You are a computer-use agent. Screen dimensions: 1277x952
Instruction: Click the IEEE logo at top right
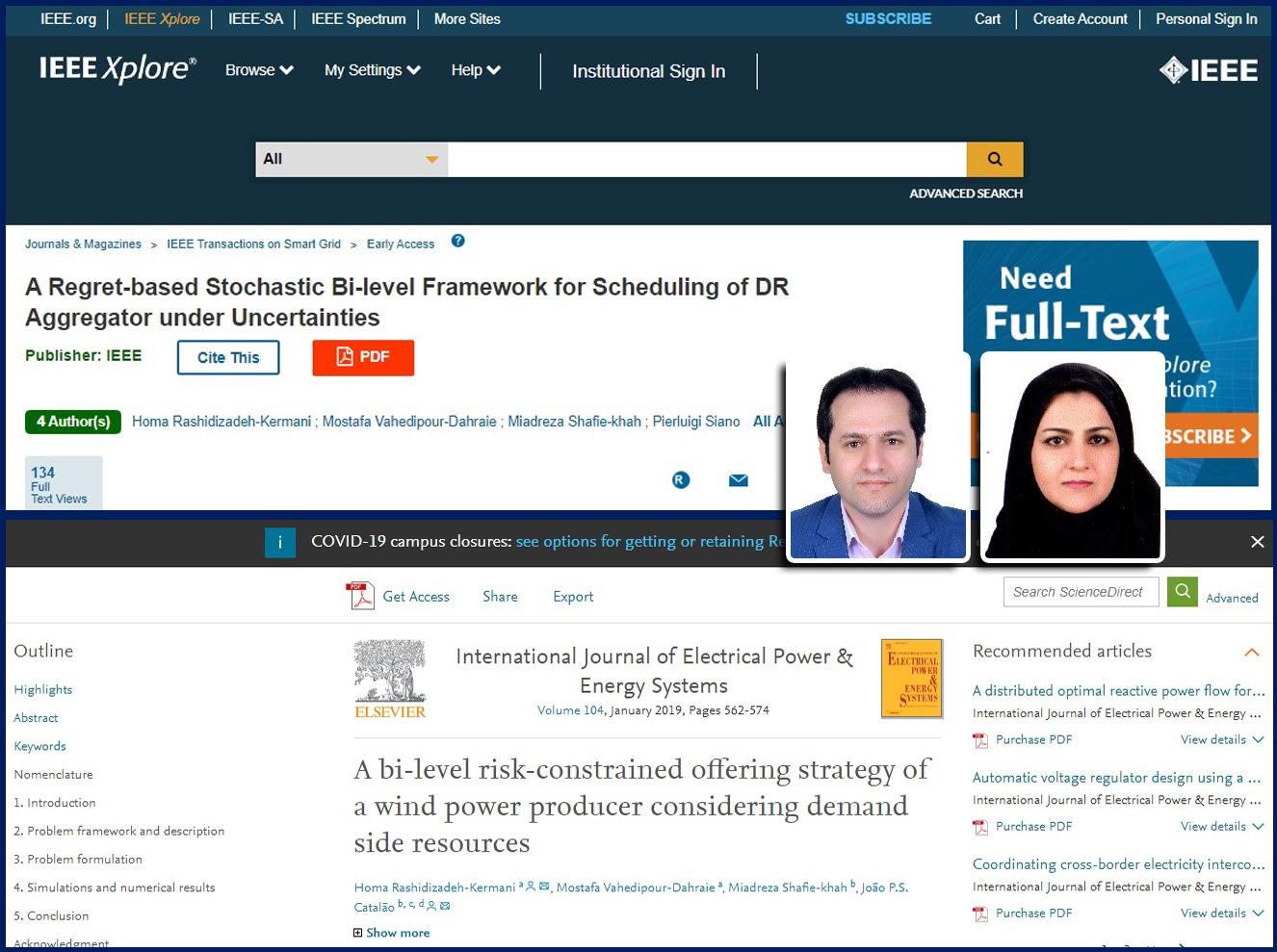coord(1209,70)
